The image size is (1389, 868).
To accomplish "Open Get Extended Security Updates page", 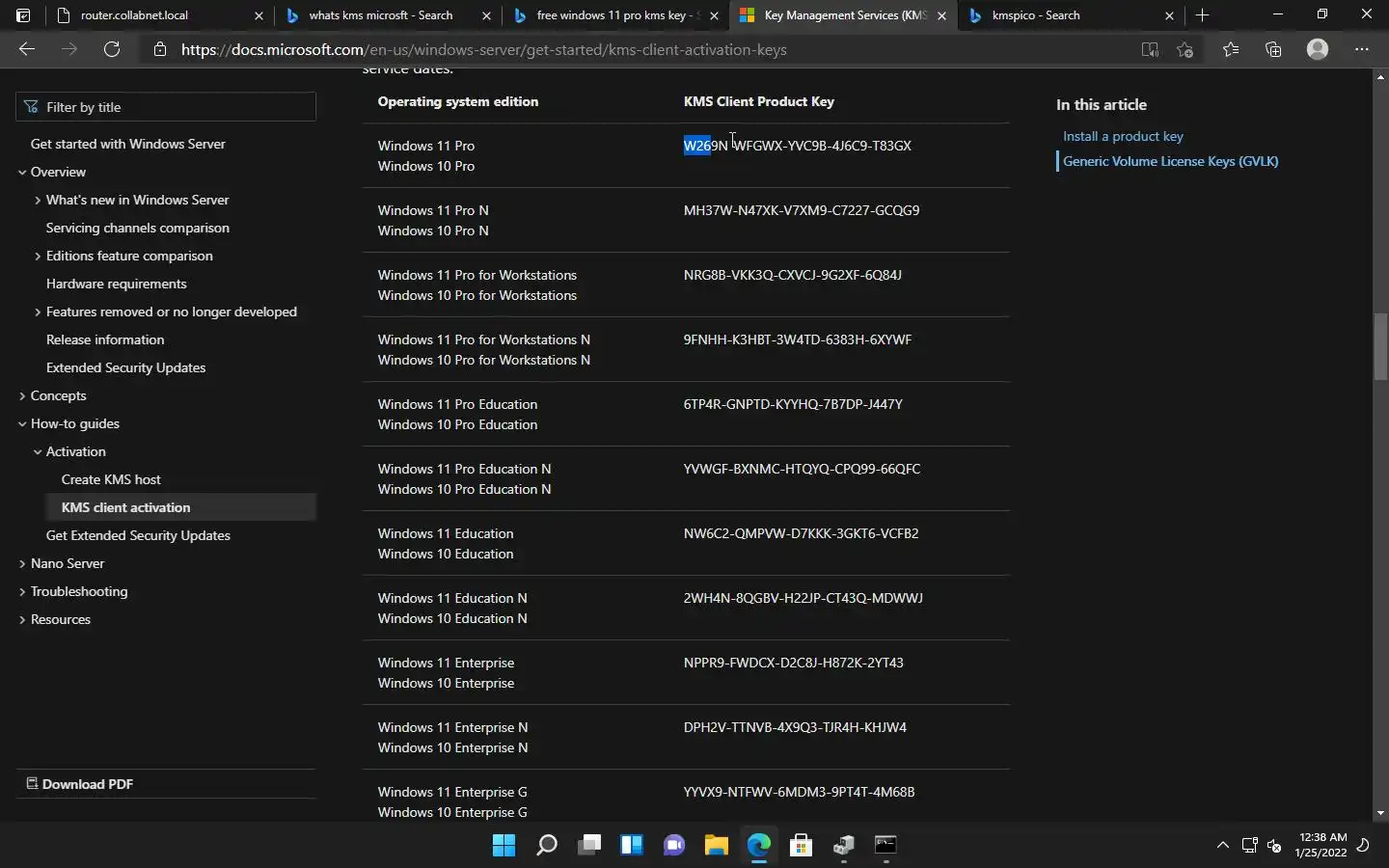I will (138, 535).
